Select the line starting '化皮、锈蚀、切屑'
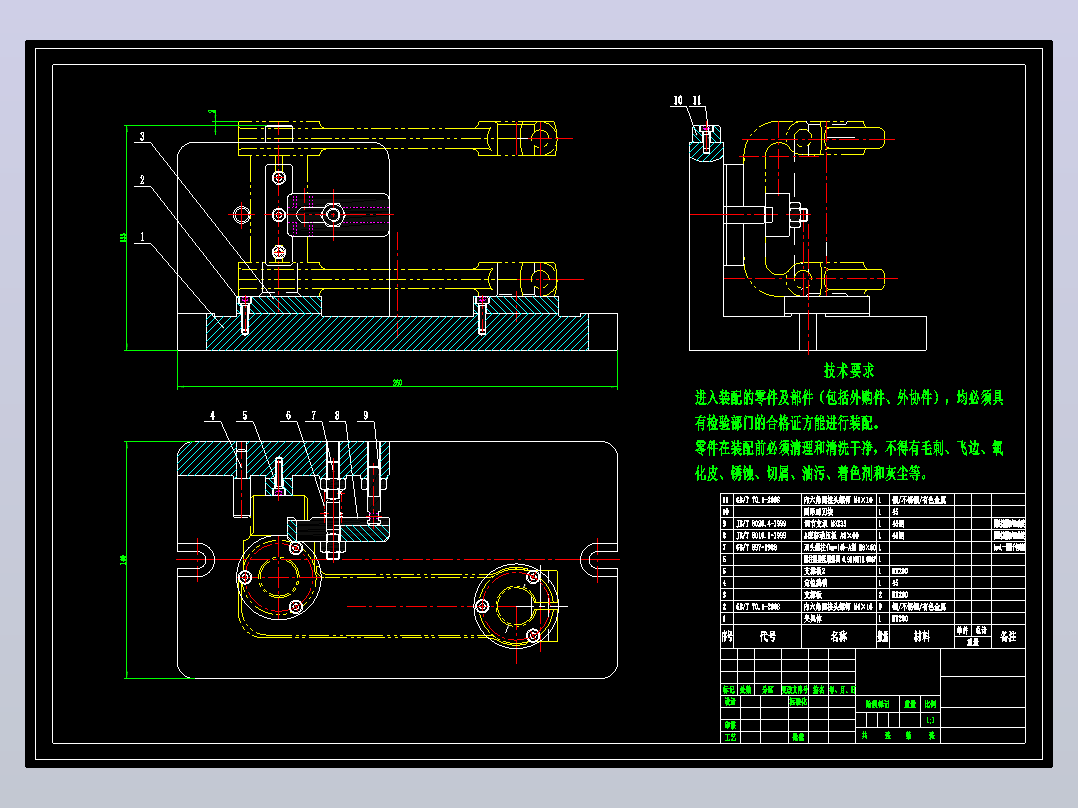Screen dimensions: 1078x808 click(x=811, y=473)
